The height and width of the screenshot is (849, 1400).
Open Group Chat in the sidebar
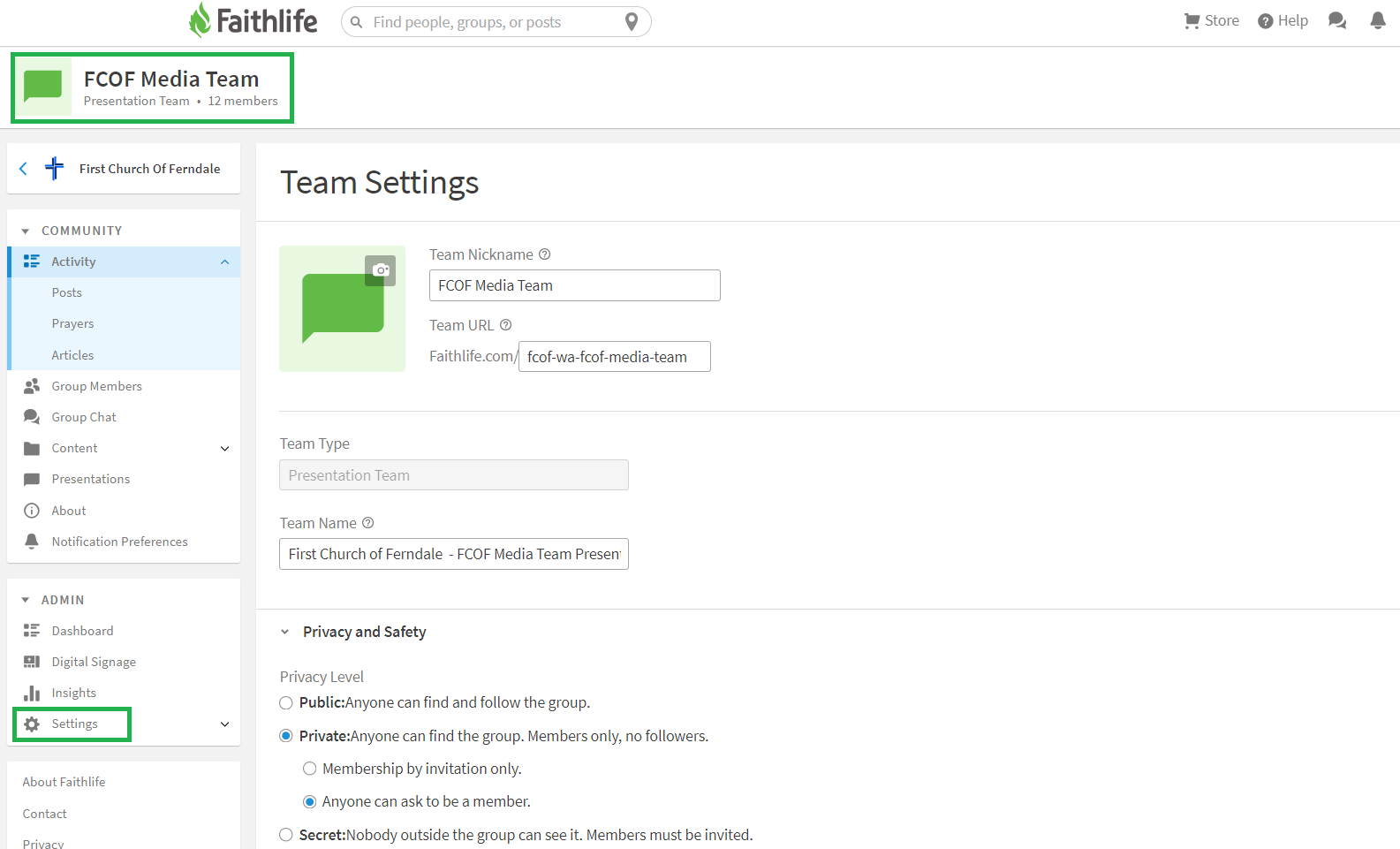84,417
